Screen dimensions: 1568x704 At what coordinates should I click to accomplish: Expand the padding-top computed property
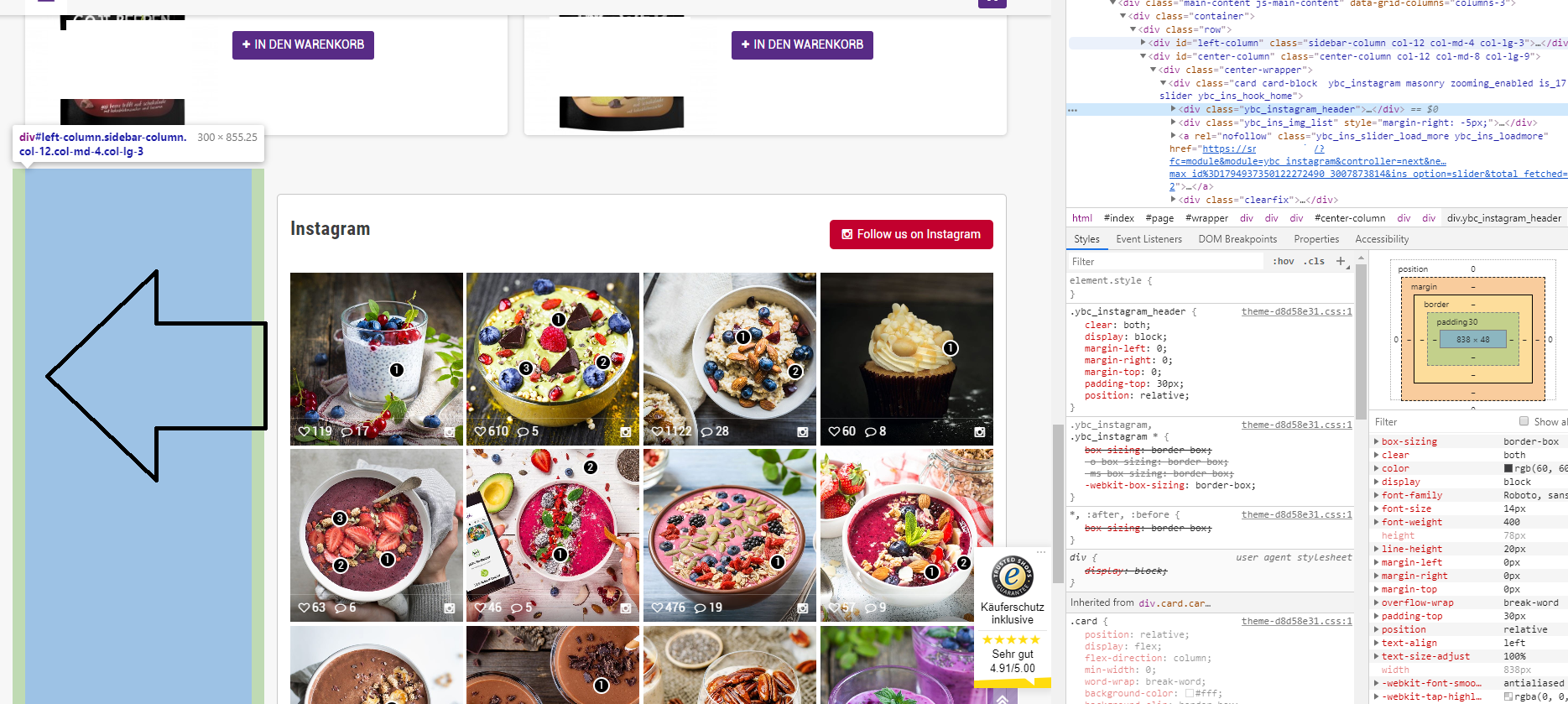[1376, 616]
